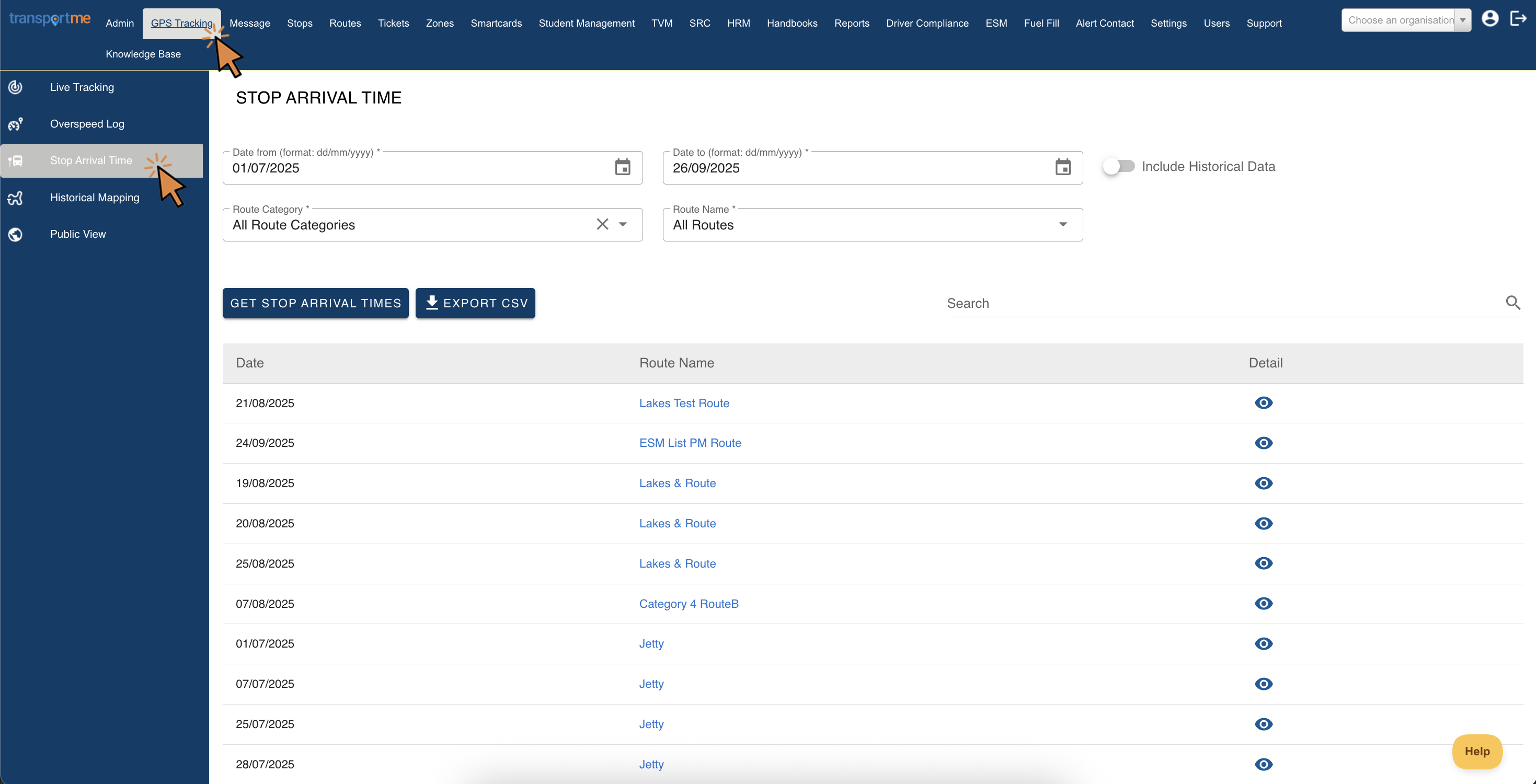The width and height of the screenshot is (1536, 784).
Task: Click the logout icon
Action: tap(1518, 18)
